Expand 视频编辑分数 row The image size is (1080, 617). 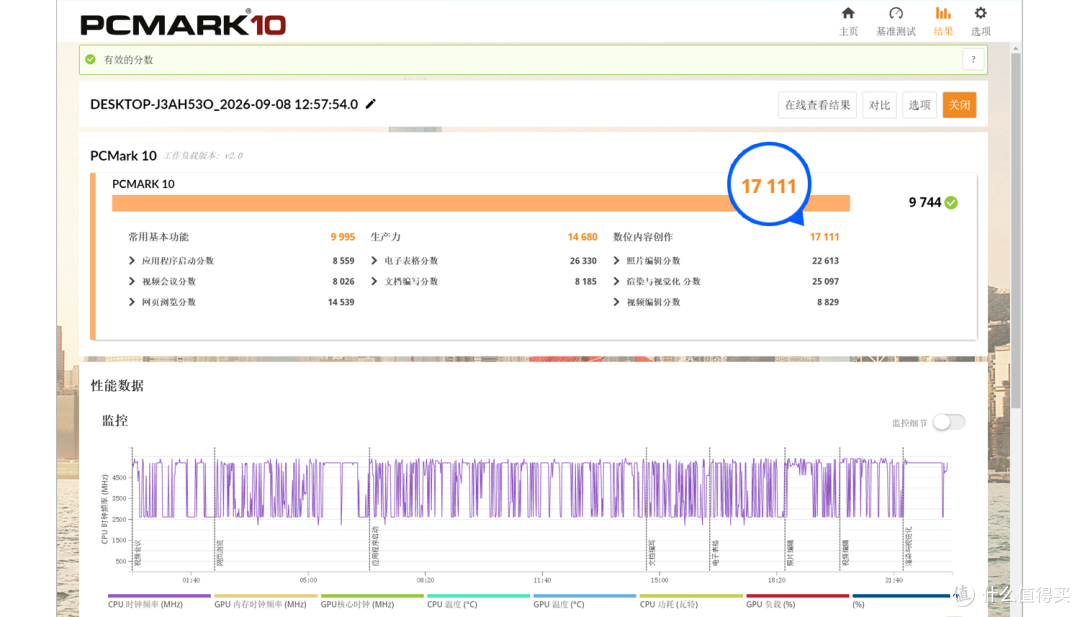(x=616, y=302)
